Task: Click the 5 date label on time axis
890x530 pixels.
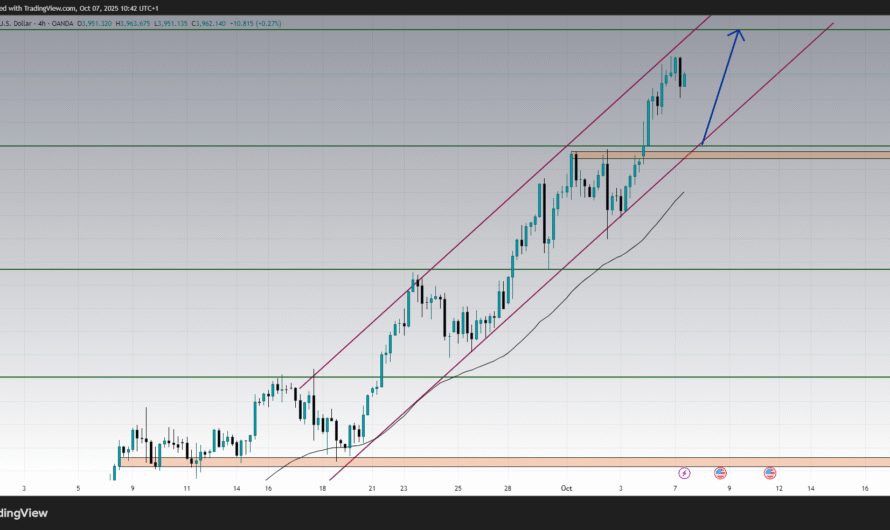Action: [x=78, y=489]
